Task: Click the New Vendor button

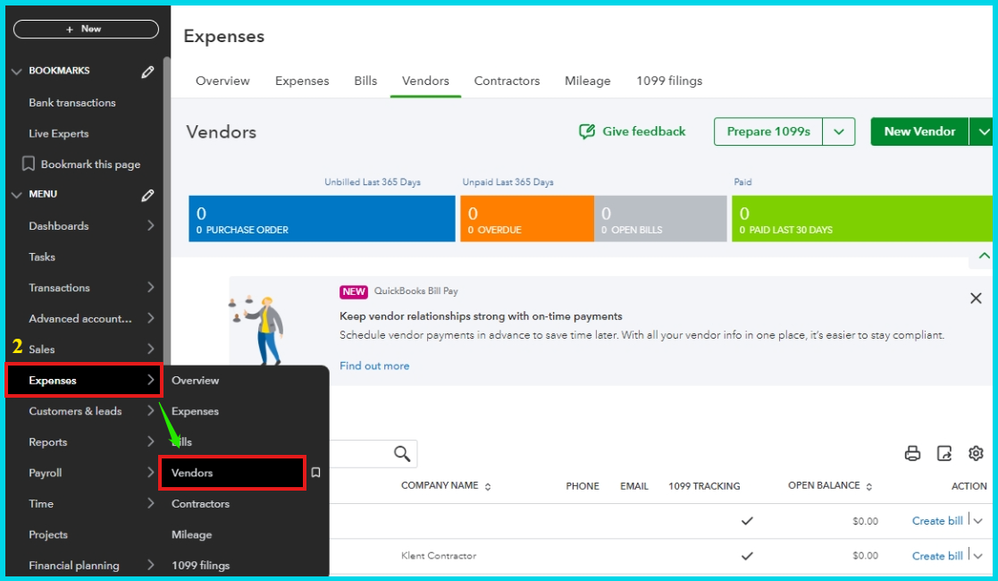Action: pyautogui.click(x=920, y=132)
